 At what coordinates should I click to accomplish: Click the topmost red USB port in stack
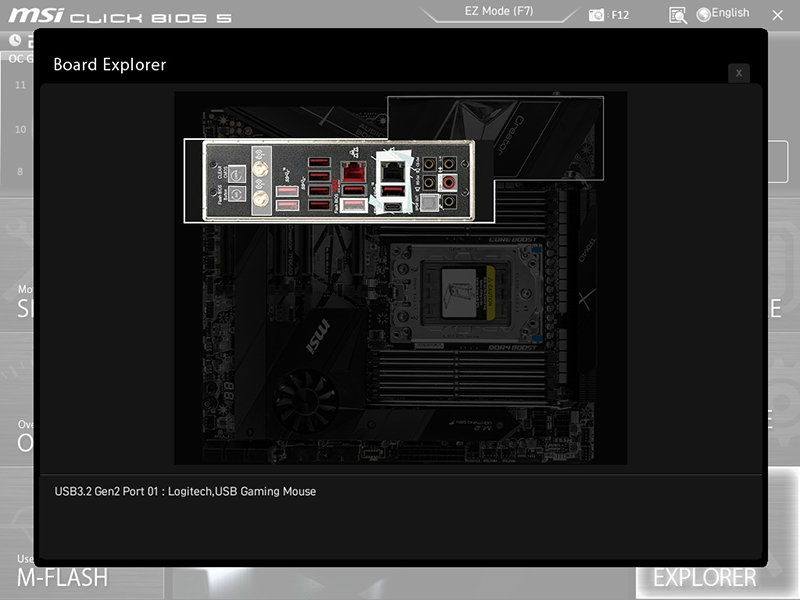point(319,162)
